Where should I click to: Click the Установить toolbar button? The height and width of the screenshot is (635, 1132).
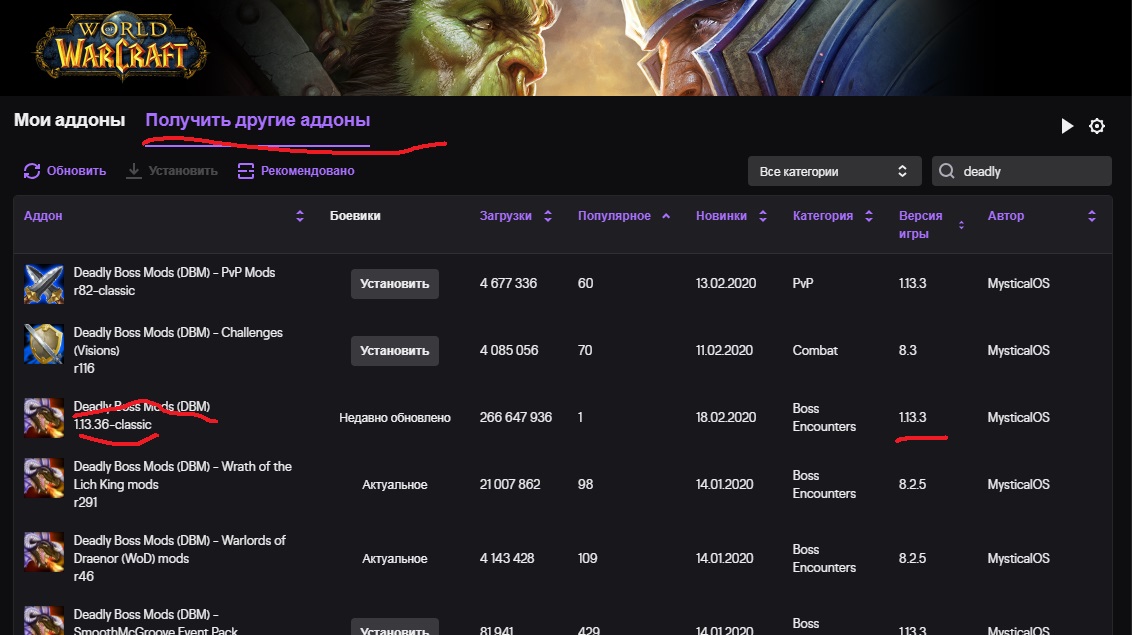click(x=172, y=171)
